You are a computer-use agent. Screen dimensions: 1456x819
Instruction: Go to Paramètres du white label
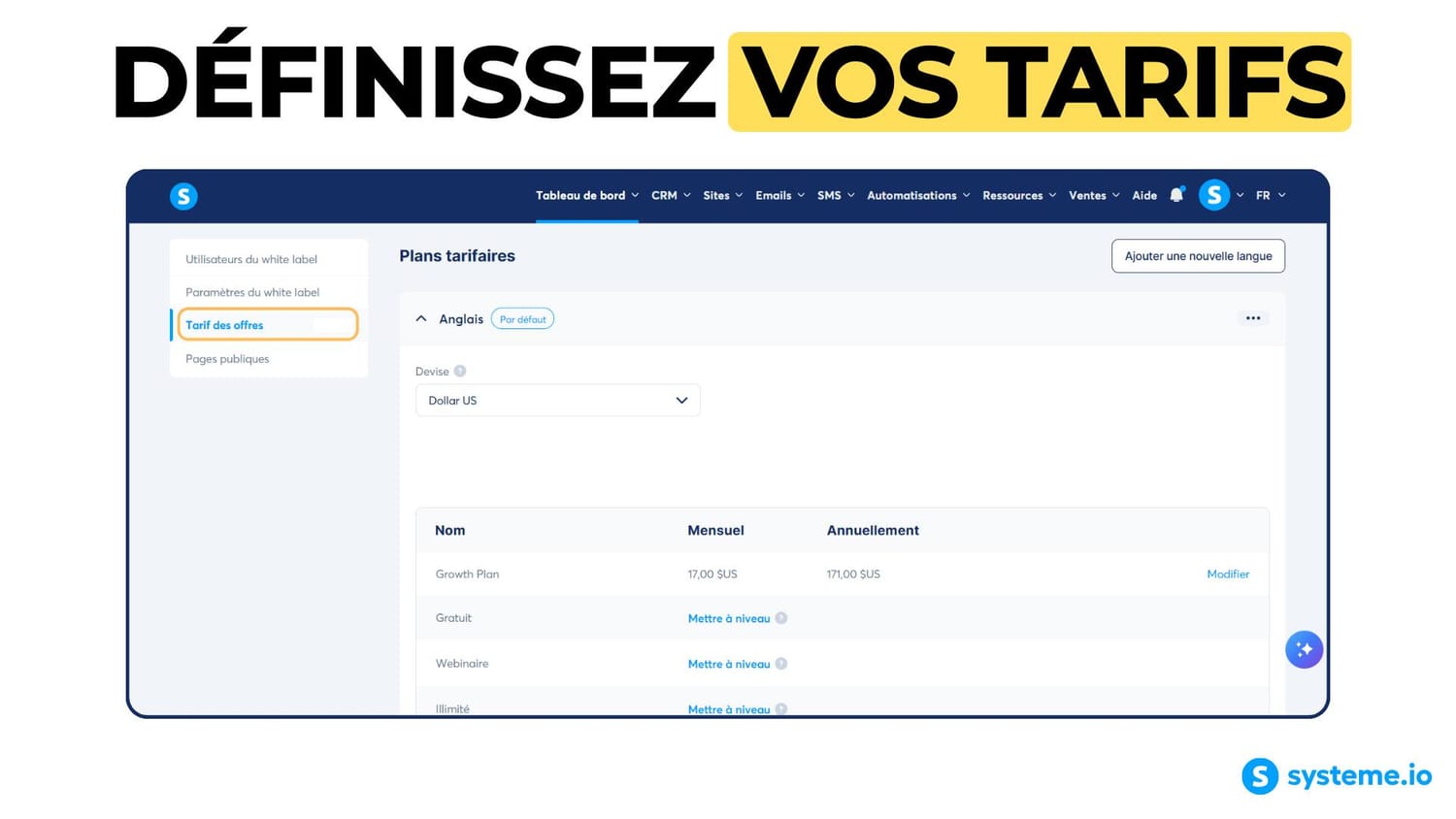point(252,292)
